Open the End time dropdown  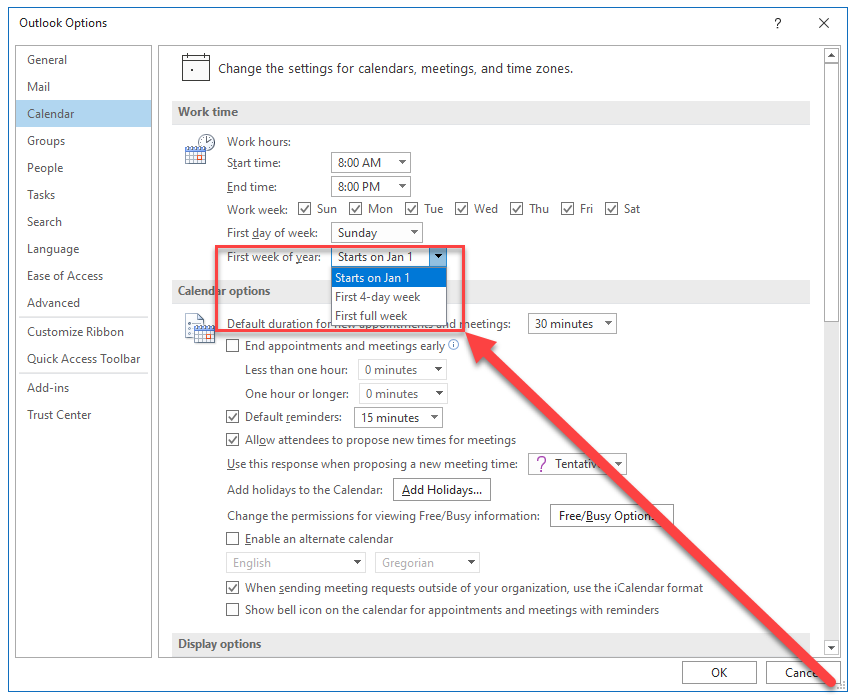click(371, 187)
